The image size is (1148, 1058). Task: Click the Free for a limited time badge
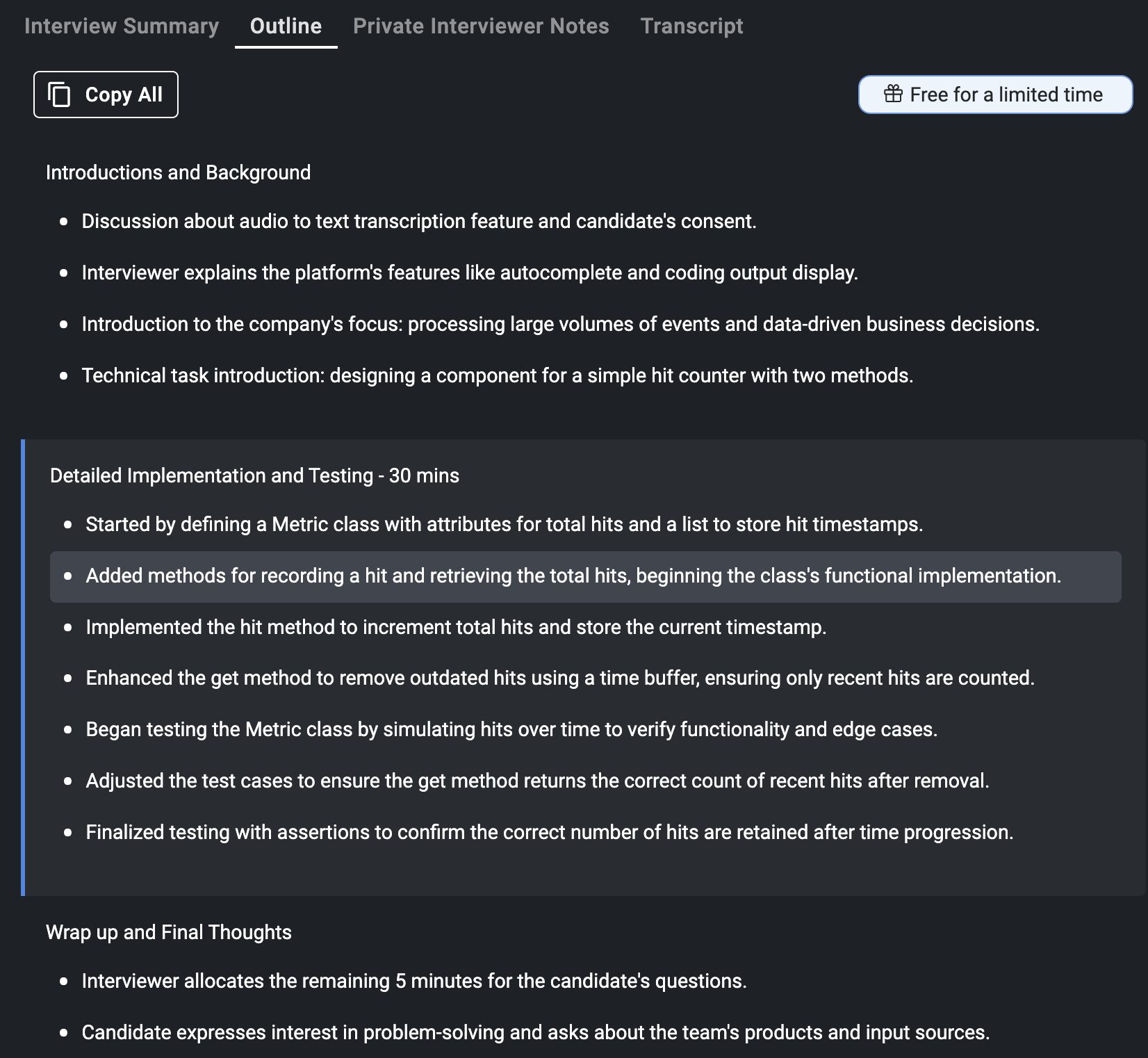(995, 95)
